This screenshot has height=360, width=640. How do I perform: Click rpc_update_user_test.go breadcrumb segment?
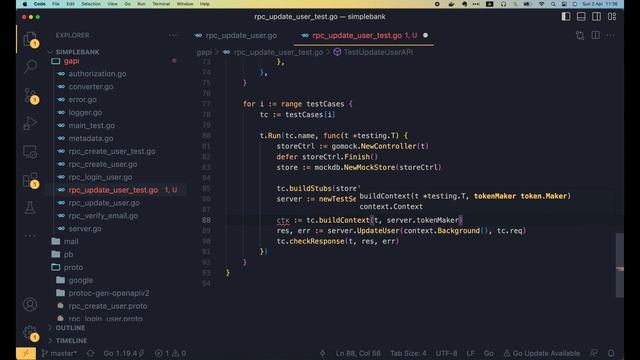[273, 52]
